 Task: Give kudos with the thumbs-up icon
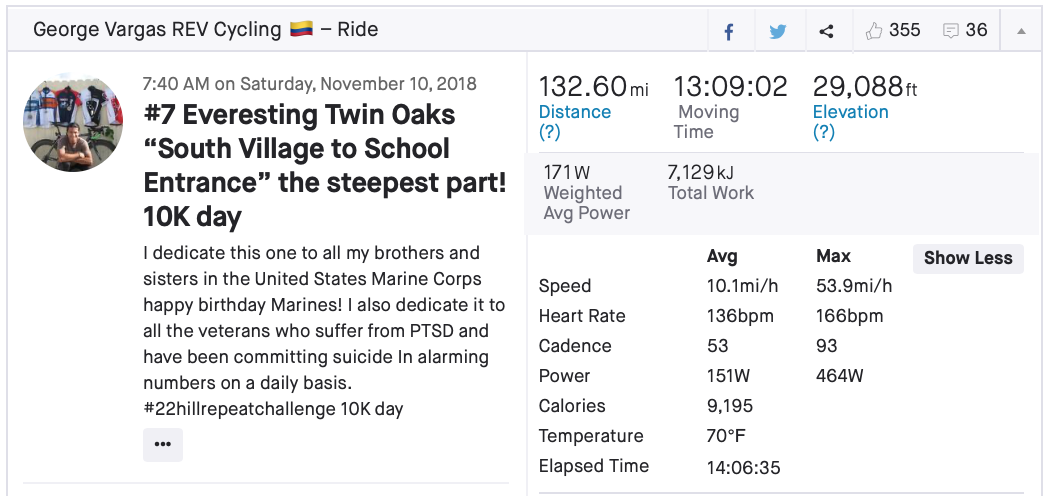(x=875, y=31)
